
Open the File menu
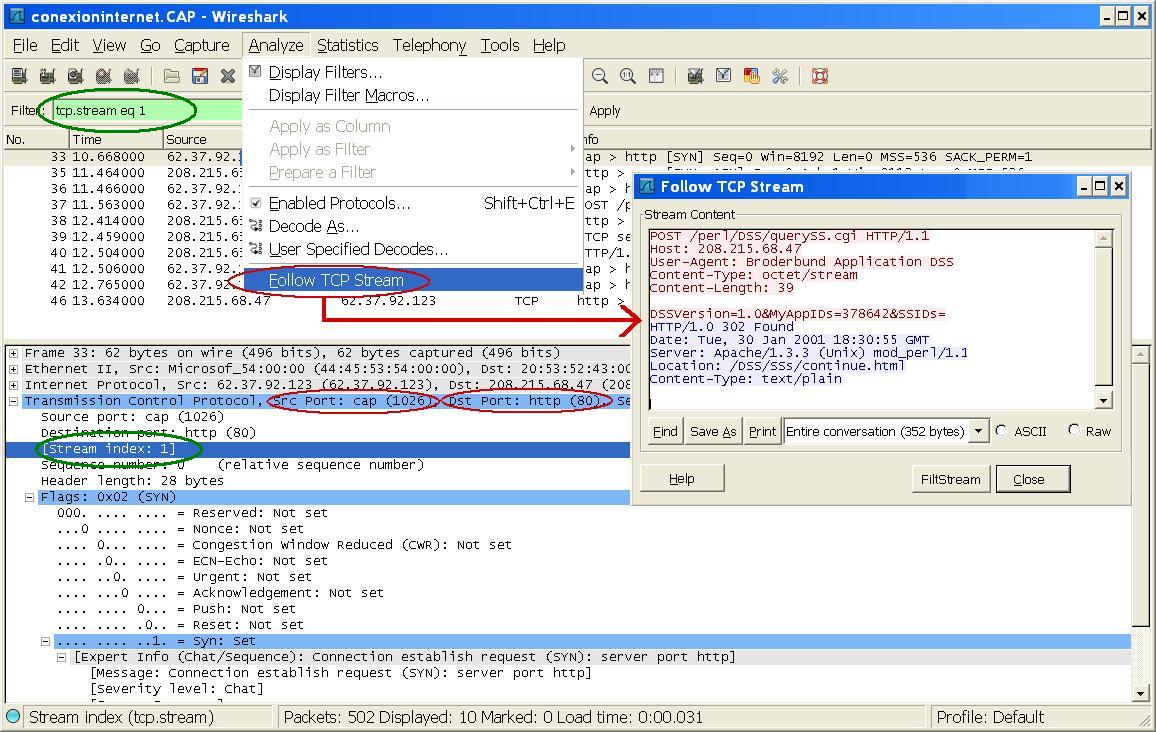pyautogui.click(x=25, y=46)
